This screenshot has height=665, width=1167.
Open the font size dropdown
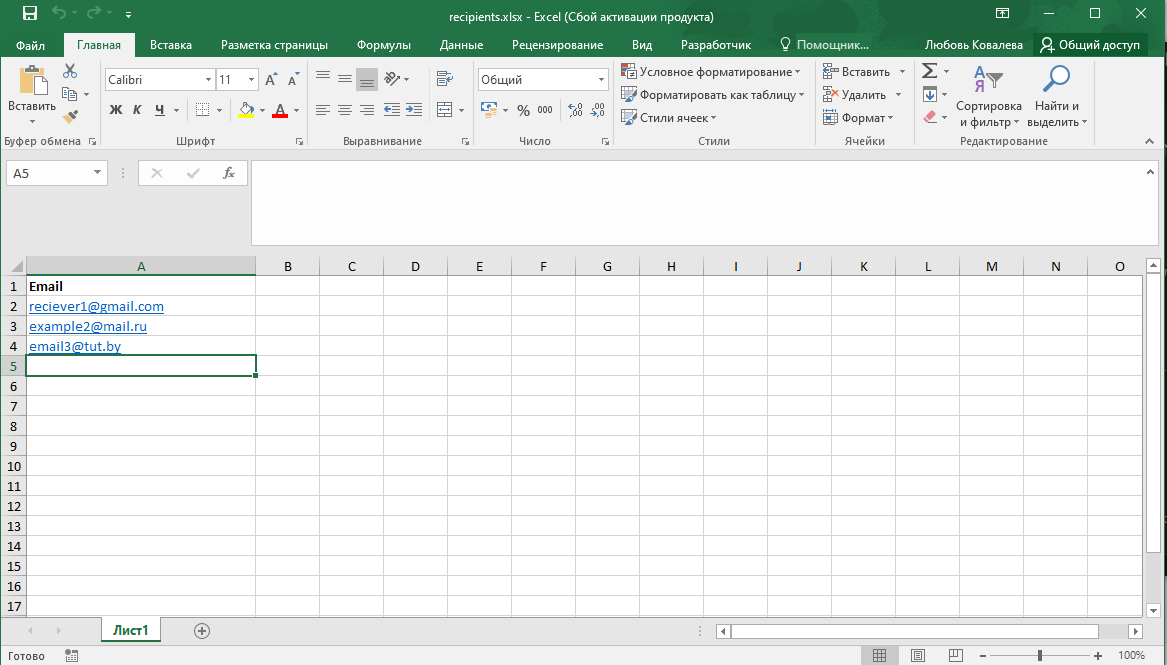(x=252, y=80)
